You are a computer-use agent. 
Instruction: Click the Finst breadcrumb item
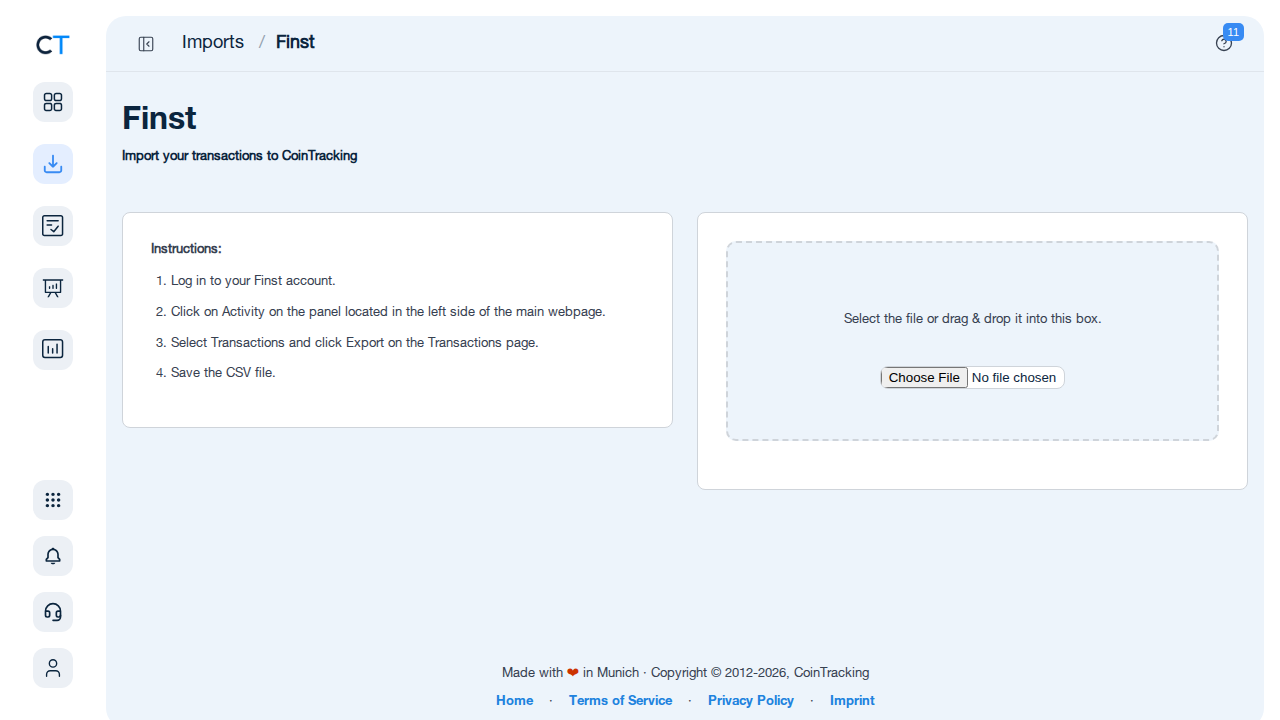[x=295, y=42]
